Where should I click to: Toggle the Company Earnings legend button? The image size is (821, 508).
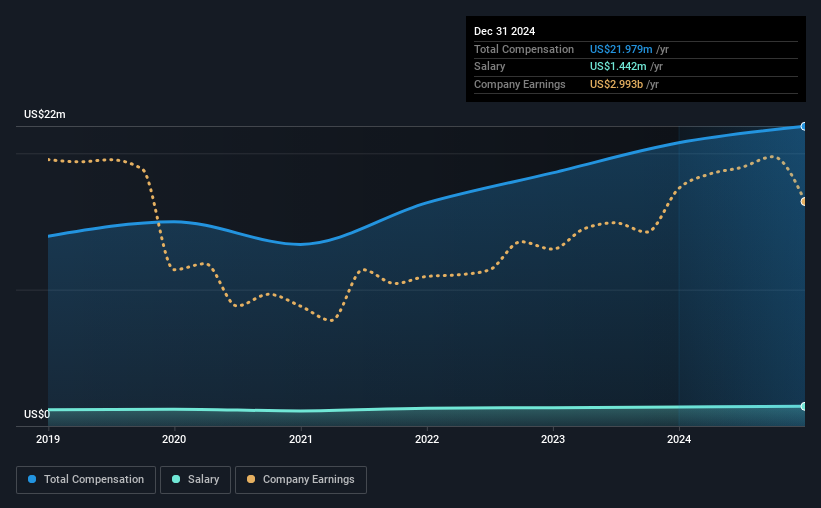pos(301,480)
